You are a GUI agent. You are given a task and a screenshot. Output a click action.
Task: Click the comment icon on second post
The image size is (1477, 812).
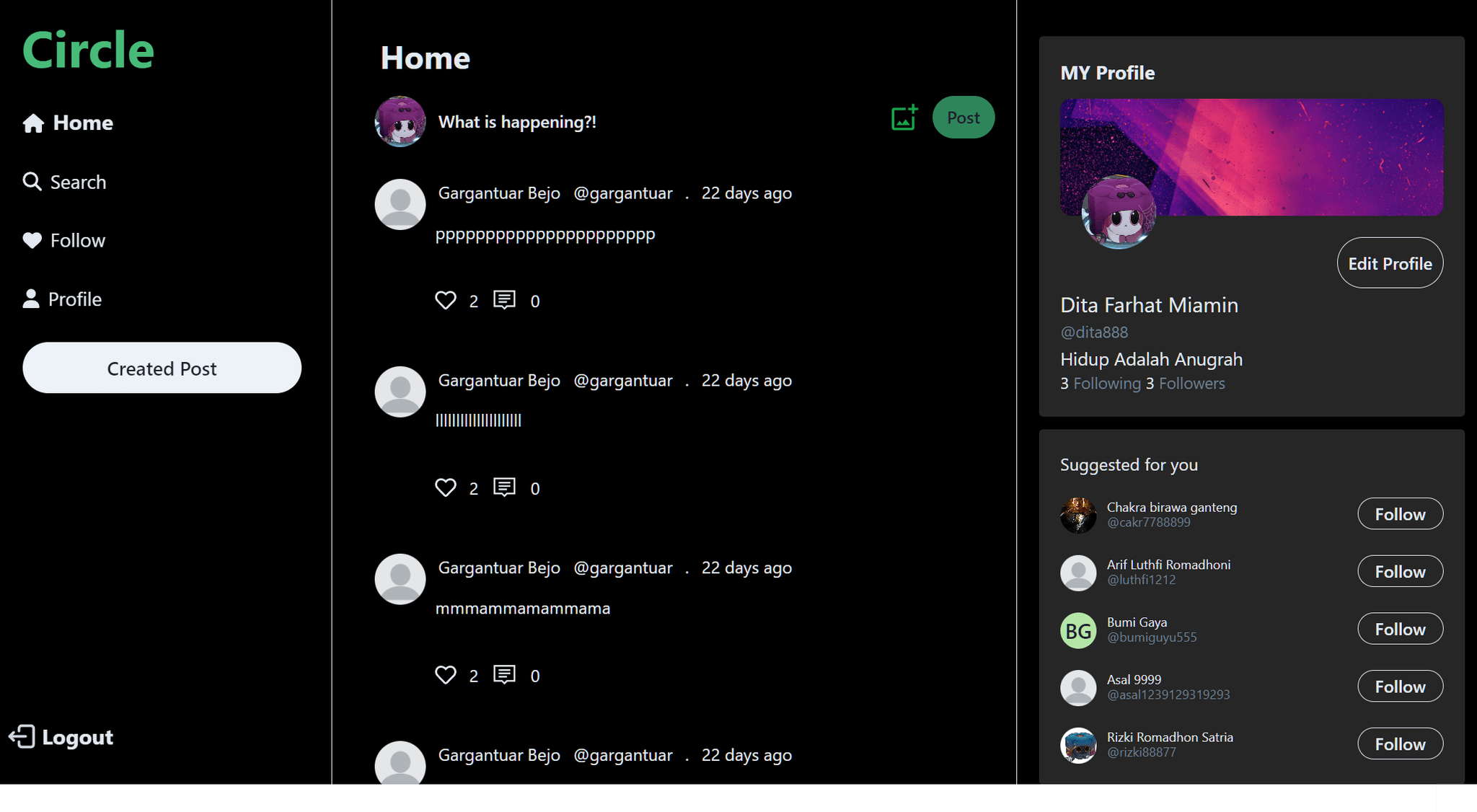505,487
